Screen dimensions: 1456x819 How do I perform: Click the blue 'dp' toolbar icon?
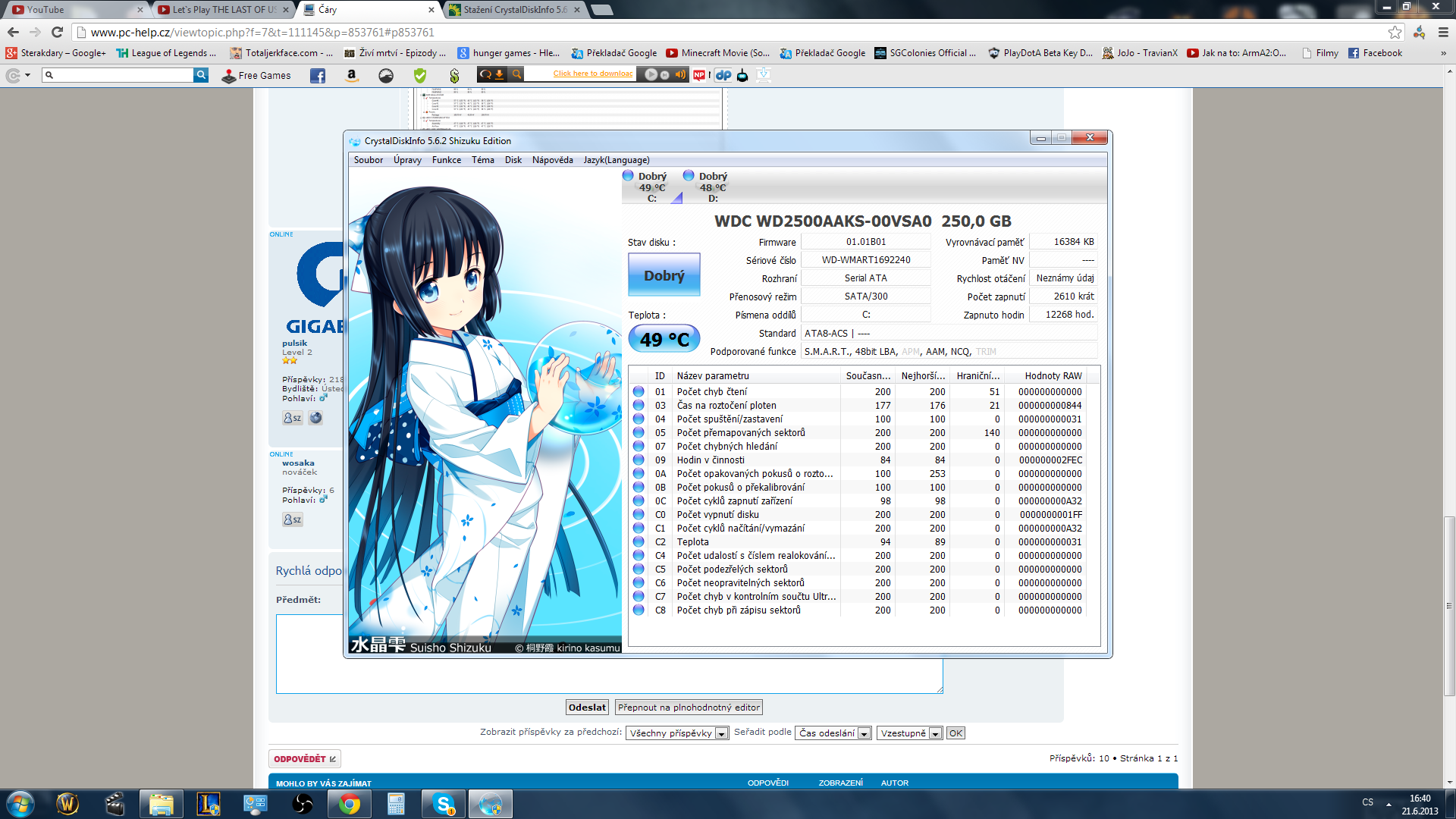(723, 75)
